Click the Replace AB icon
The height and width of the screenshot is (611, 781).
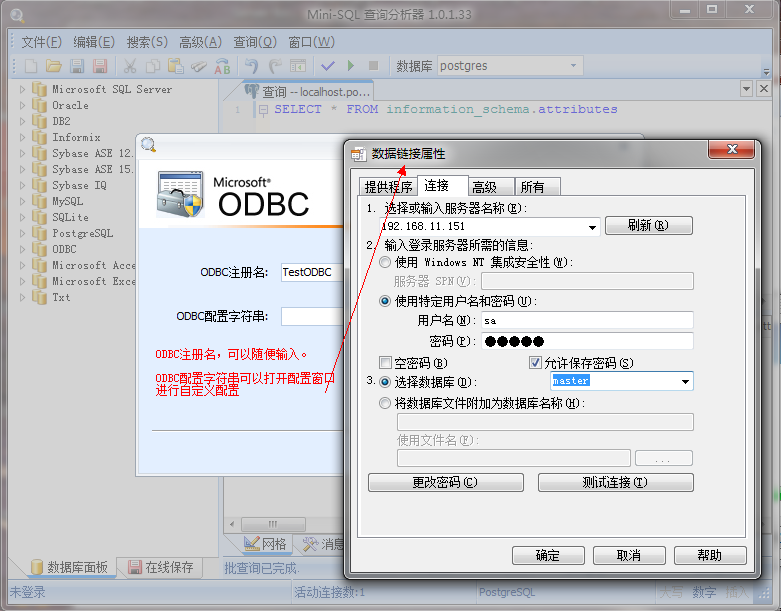222,66
